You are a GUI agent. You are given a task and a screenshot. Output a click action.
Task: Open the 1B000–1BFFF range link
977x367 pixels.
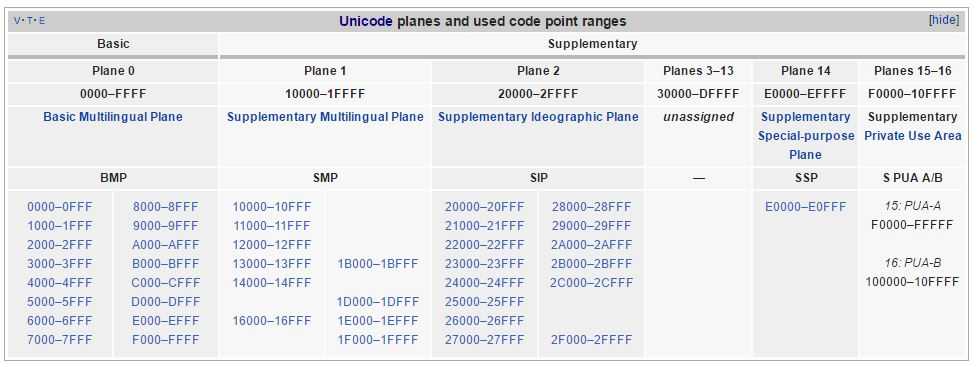coord(378,264)
